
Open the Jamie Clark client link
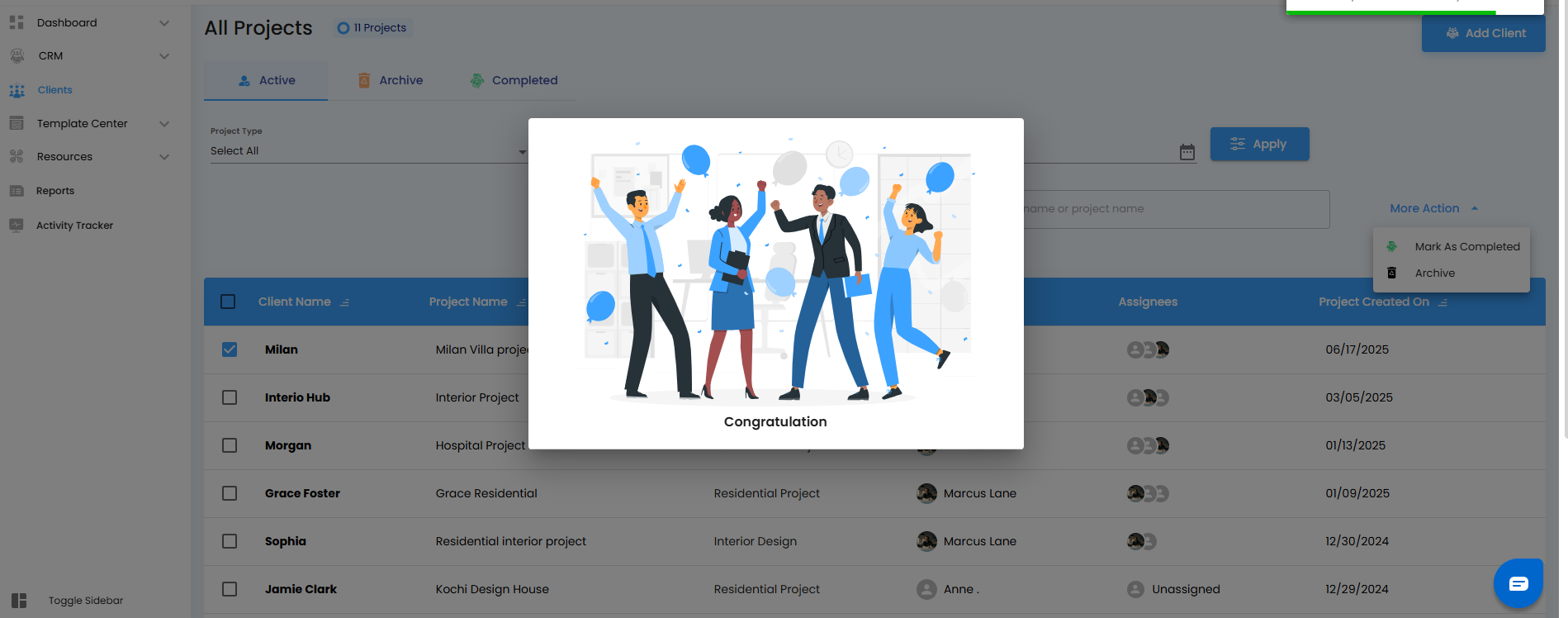click(301, 589)
